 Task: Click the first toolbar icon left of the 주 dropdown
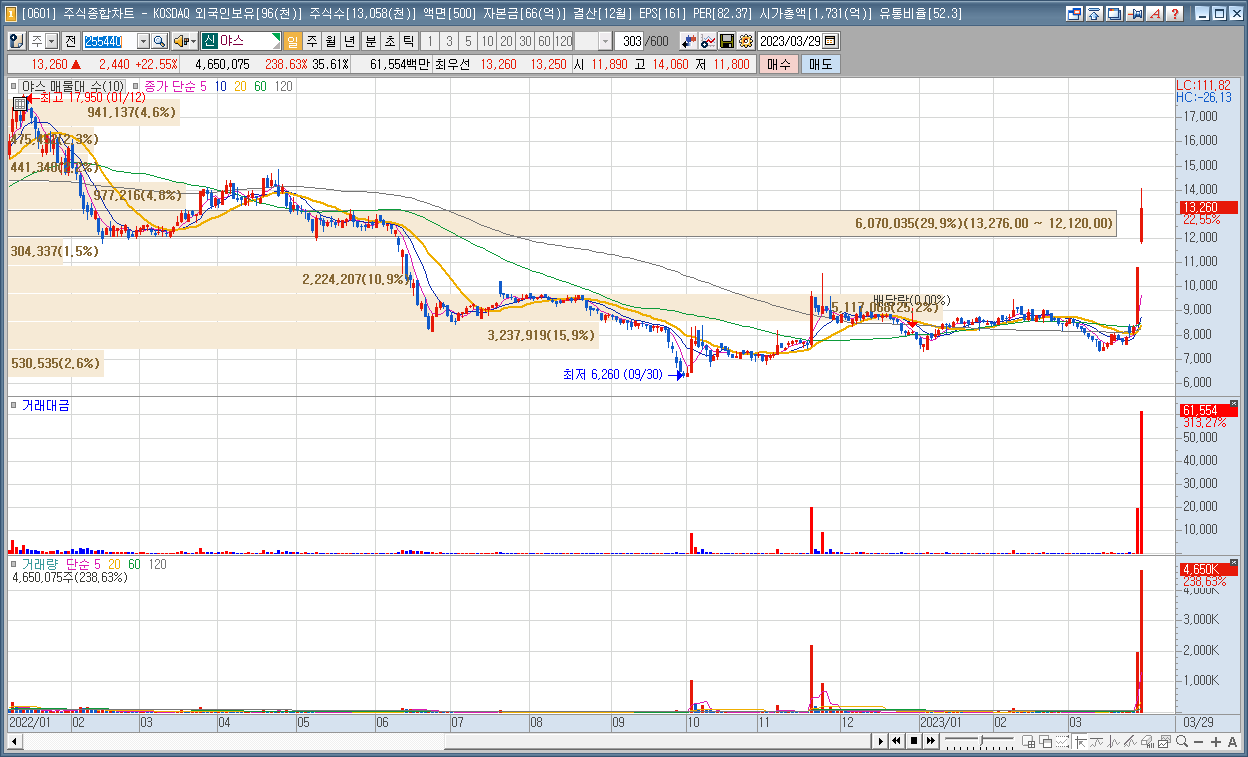pyautogui.click(x=16, y=41)
